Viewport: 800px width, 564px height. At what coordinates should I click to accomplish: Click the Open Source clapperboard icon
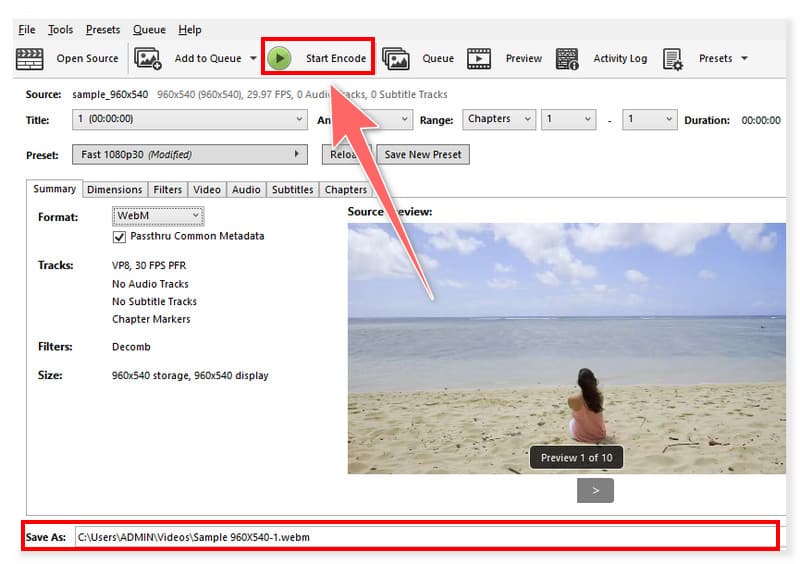pos(30,59)
